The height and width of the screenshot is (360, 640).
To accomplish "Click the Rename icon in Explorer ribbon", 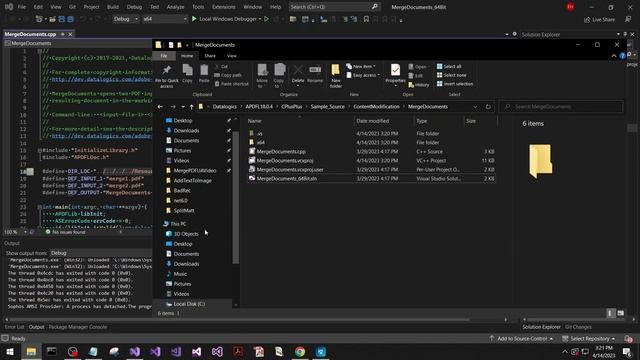I will point(315,73).
